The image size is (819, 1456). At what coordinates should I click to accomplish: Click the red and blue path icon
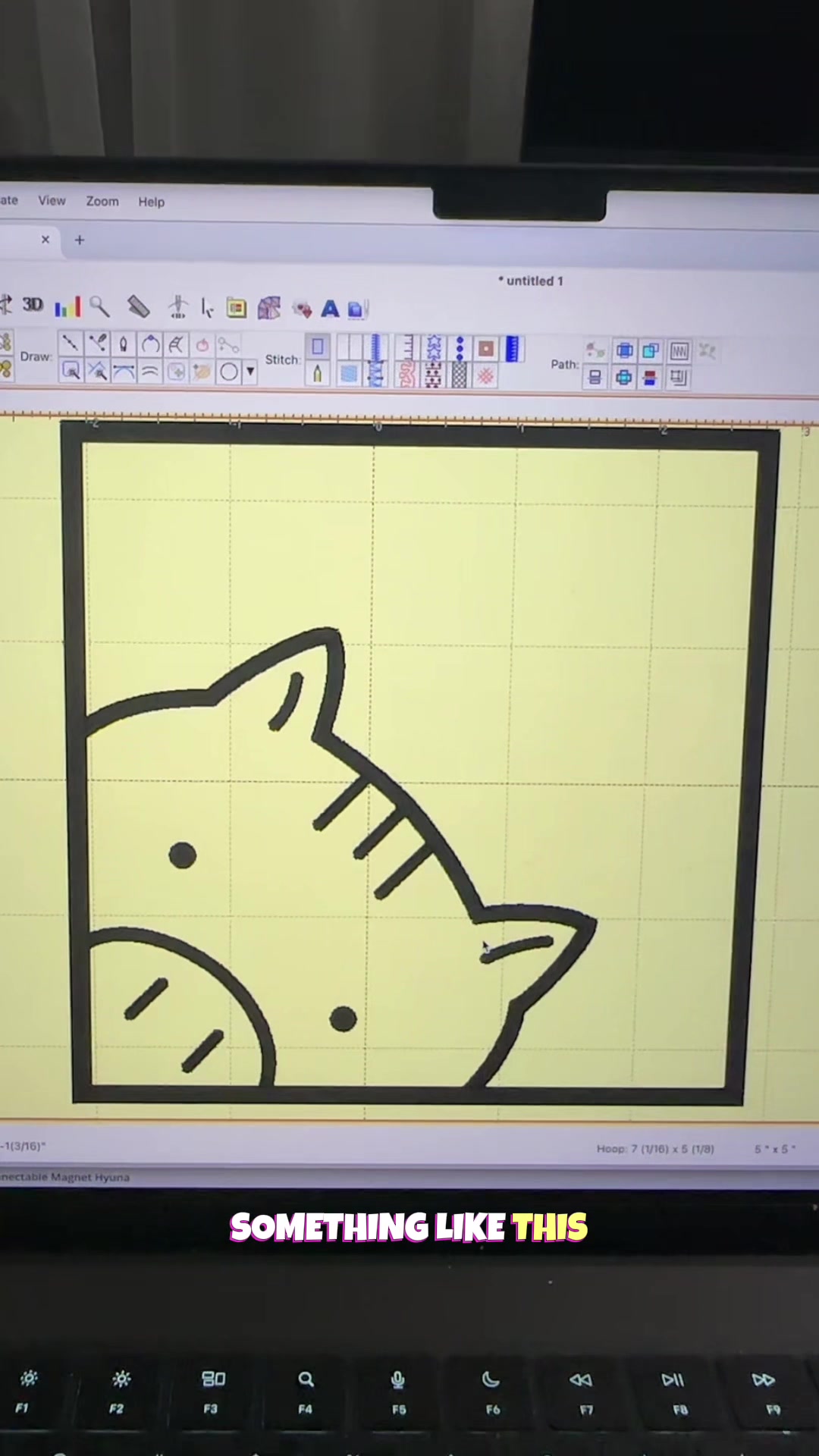pos(651,378)
